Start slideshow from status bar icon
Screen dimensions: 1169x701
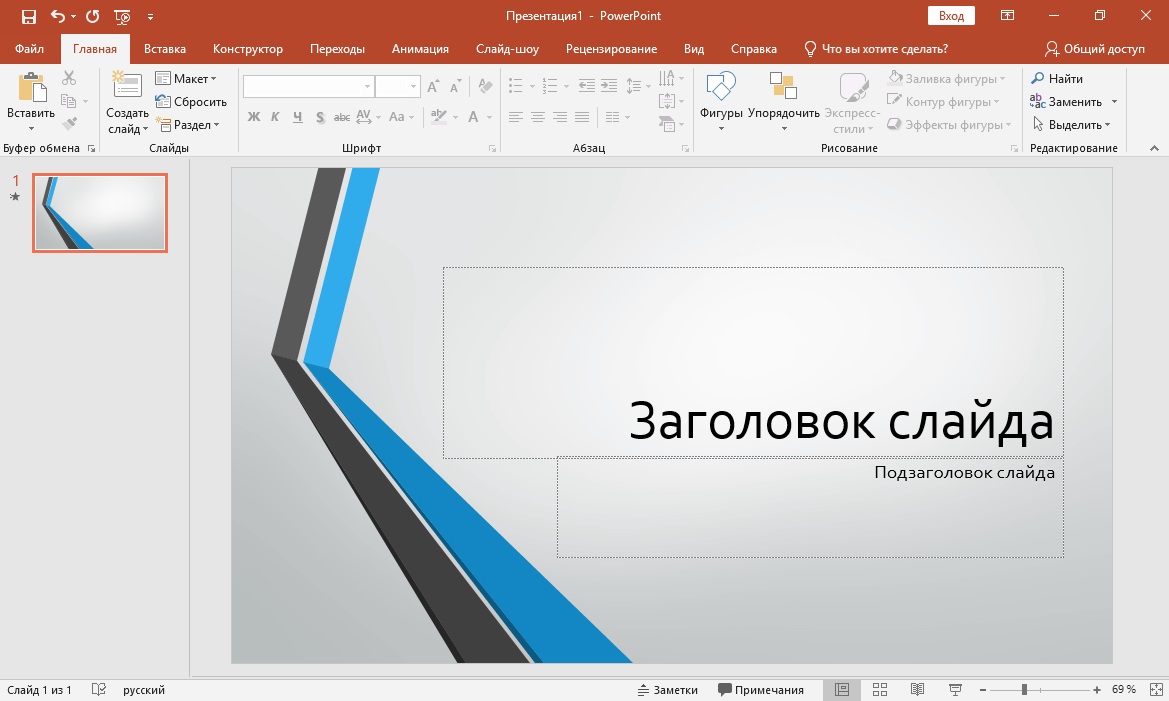955,690
